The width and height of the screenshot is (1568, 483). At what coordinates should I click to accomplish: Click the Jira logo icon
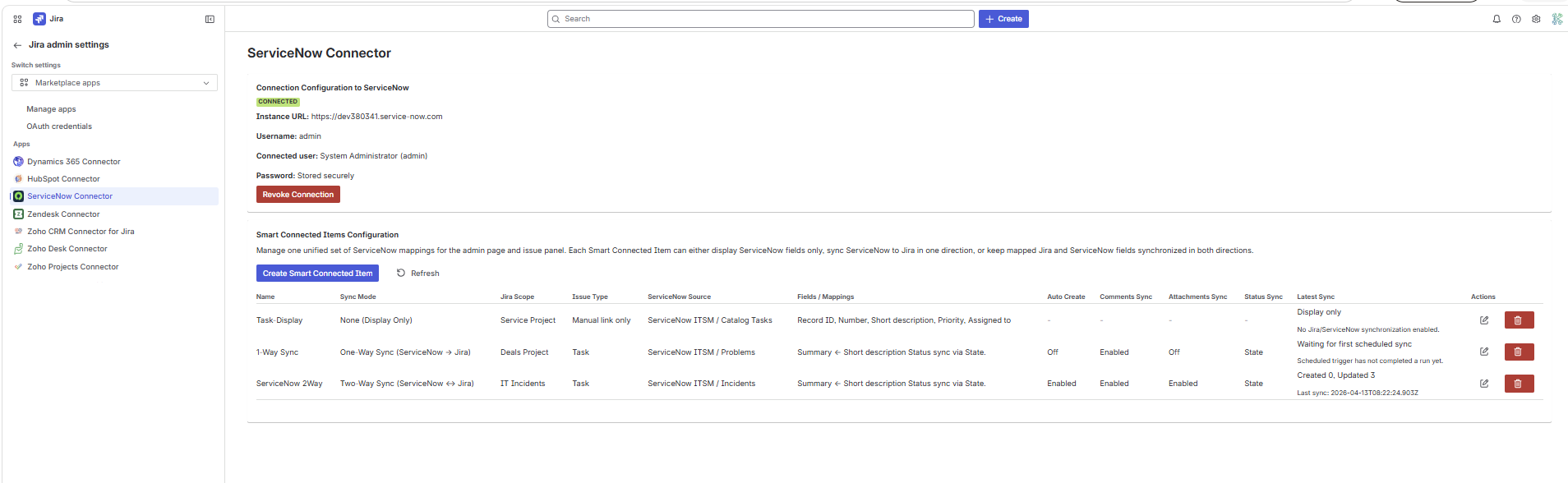point(39,19)
